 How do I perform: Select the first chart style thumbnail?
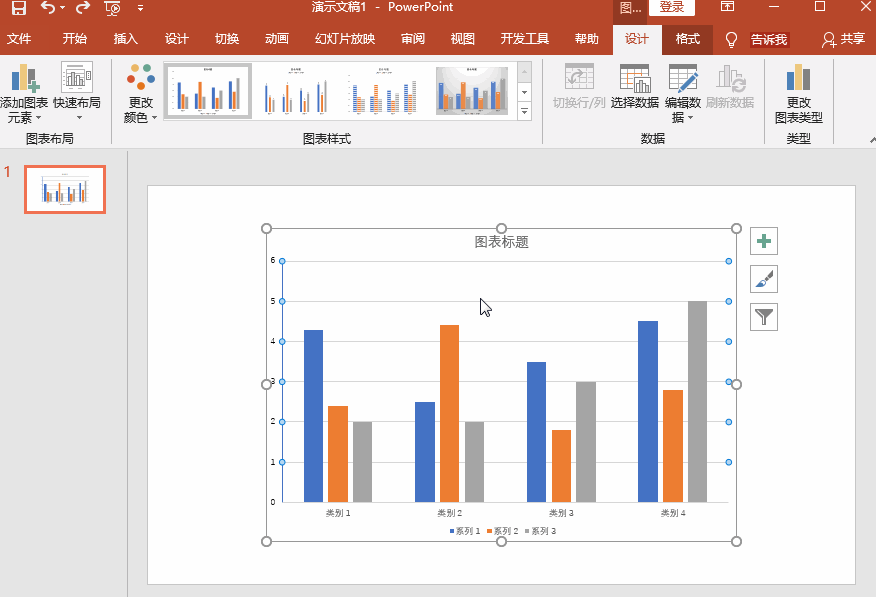[208, 90]
